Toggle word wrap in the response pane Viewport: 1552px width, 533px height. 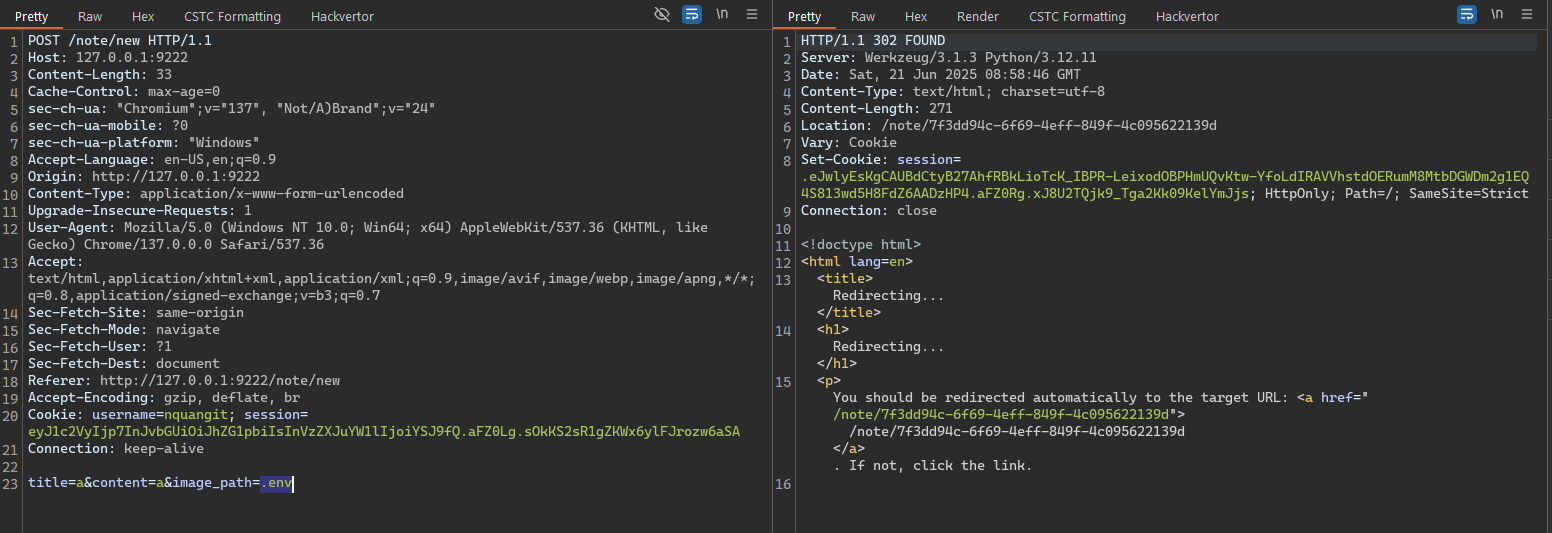[1467, 14]
